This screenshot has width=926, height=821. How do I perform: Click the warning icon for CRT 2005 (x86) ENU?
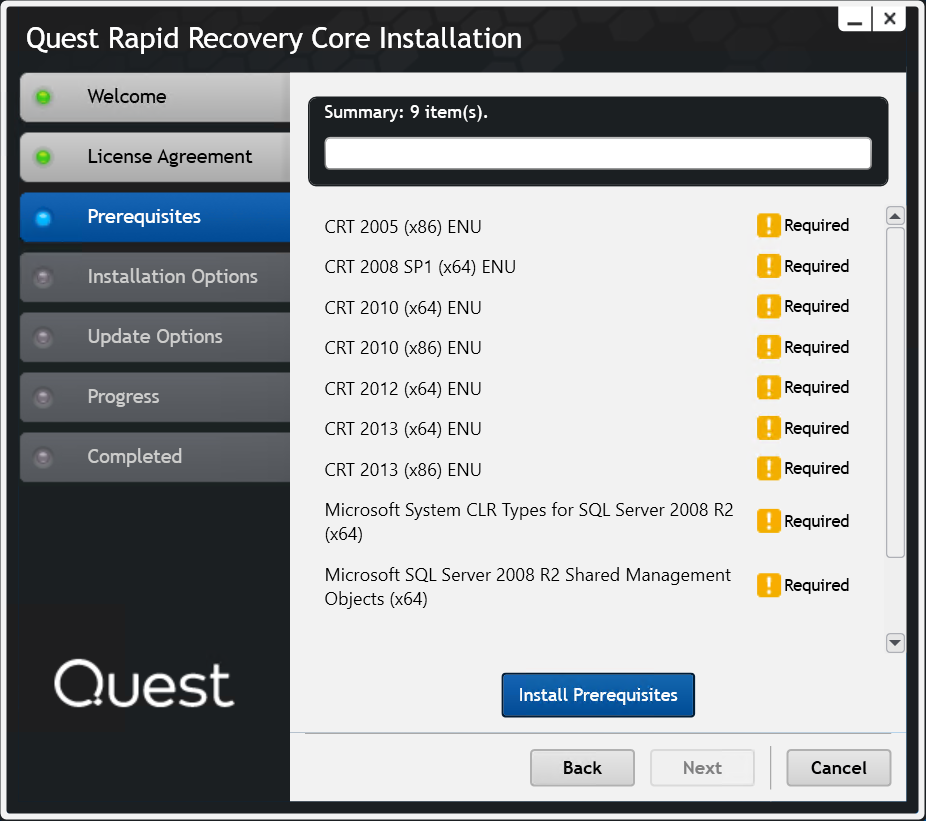[768, 225]
